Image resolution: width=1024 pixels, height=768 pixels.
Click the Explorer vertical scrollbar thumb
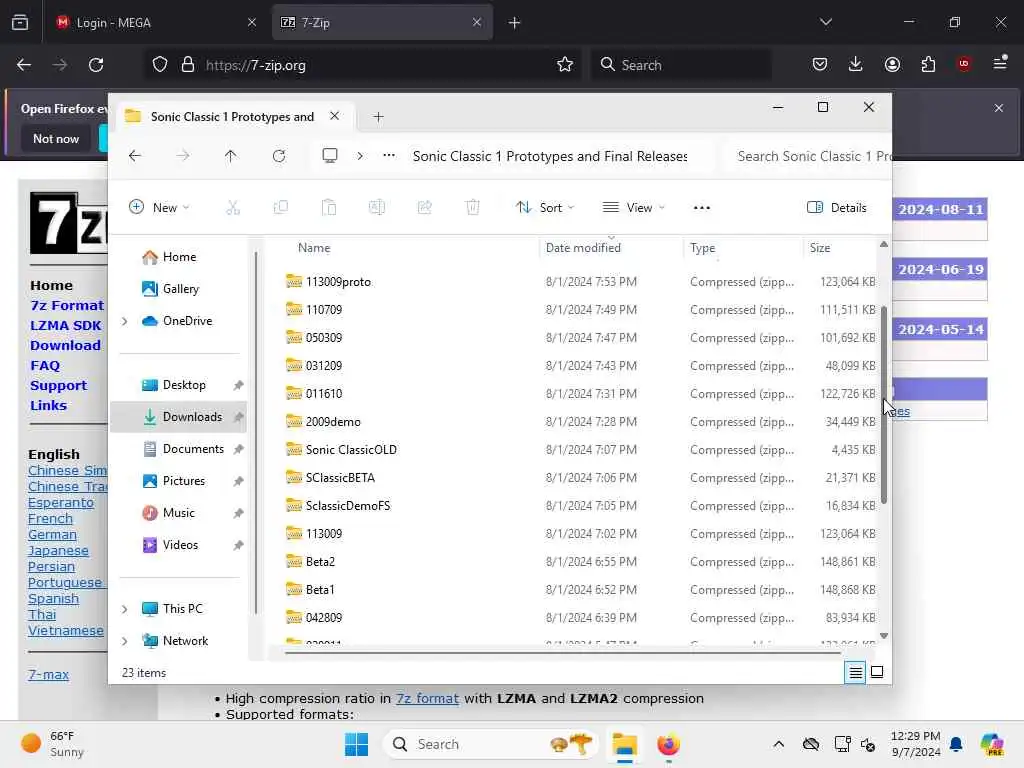(x=884, y=405)
